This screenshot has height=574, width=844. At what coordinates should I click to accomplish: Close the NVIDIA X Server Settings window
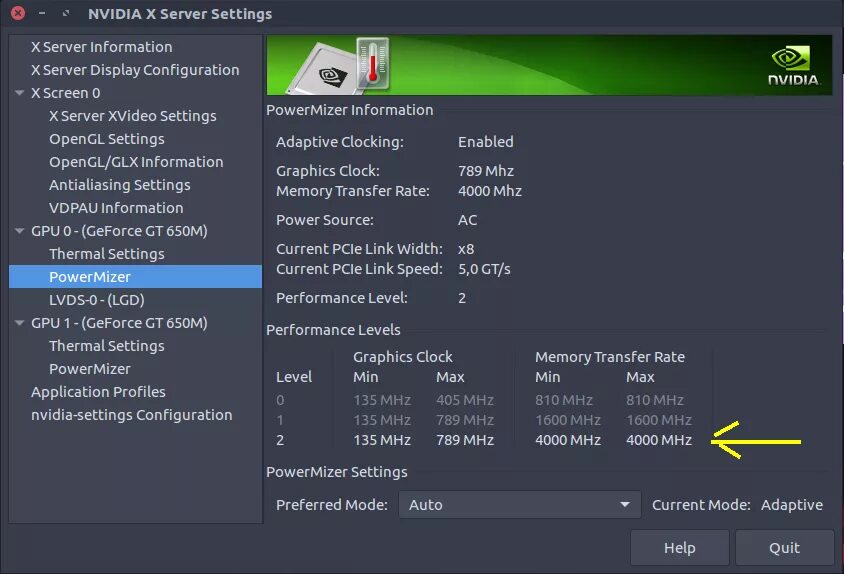[x=18, y=13]
